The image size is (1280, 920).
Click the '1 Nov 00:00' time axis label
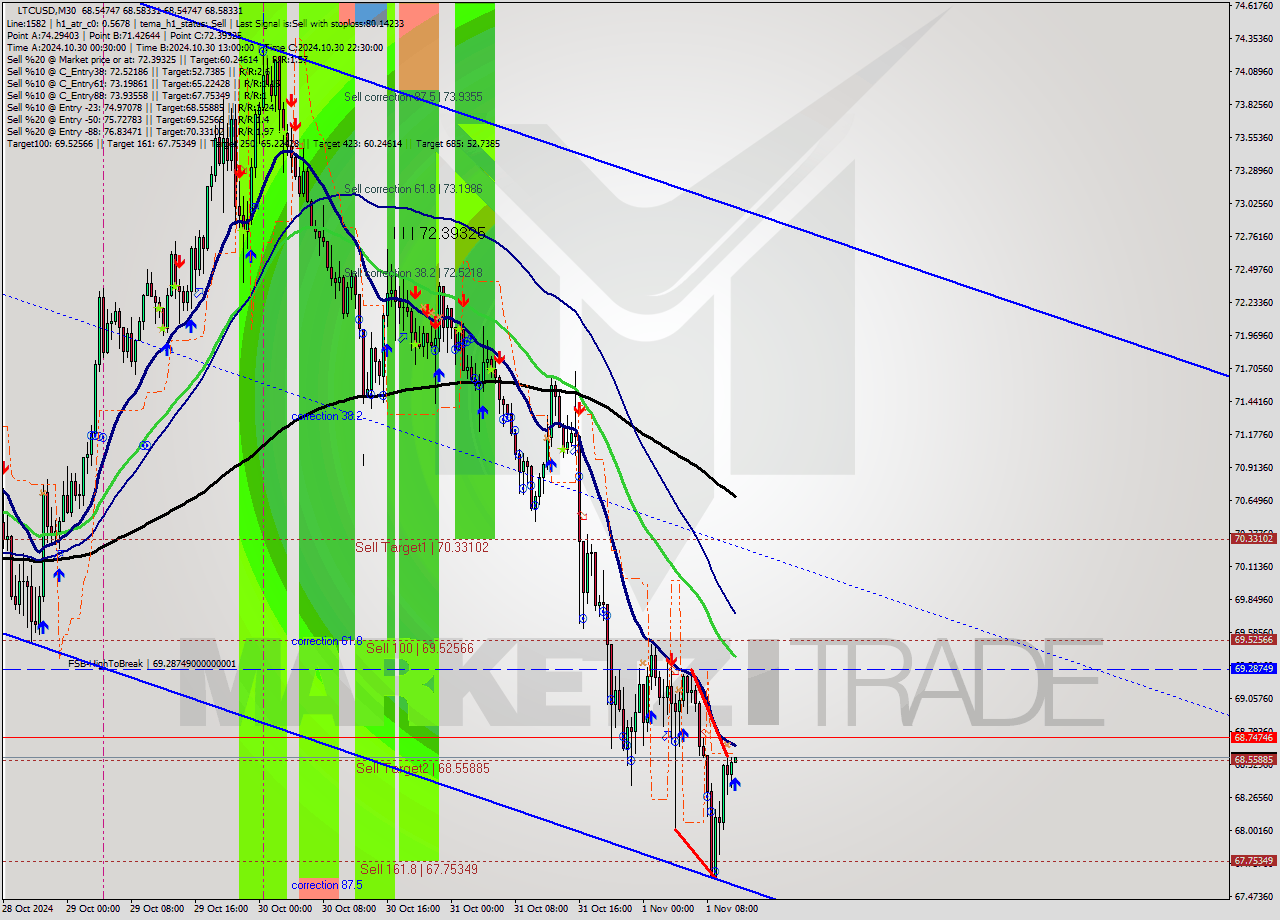pos(668,909)
